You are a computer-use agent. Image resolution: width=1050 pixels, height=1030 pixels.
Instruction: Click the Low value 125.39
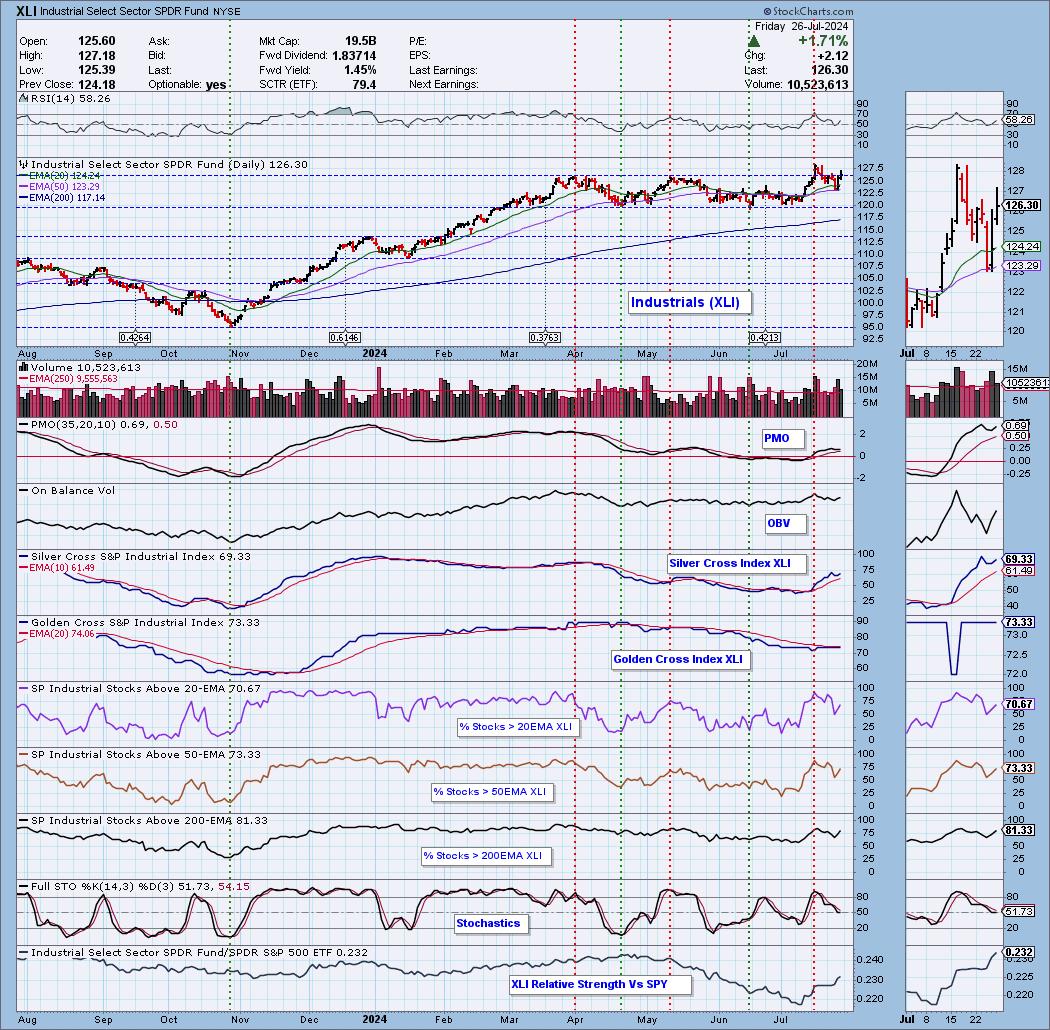click(96, 70)
